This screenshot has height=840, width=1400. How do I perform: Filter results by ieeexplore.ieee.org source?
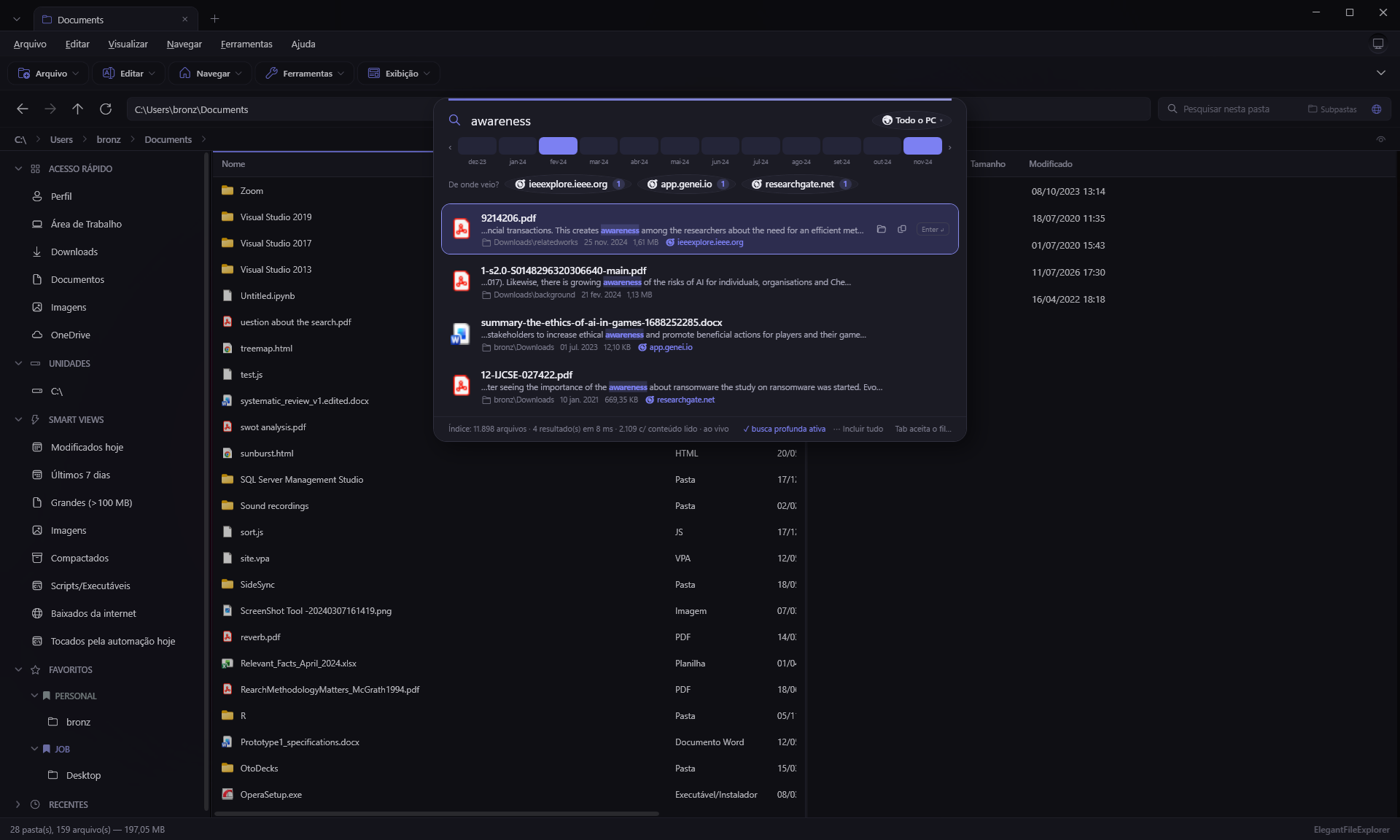[x=569, y=184]
